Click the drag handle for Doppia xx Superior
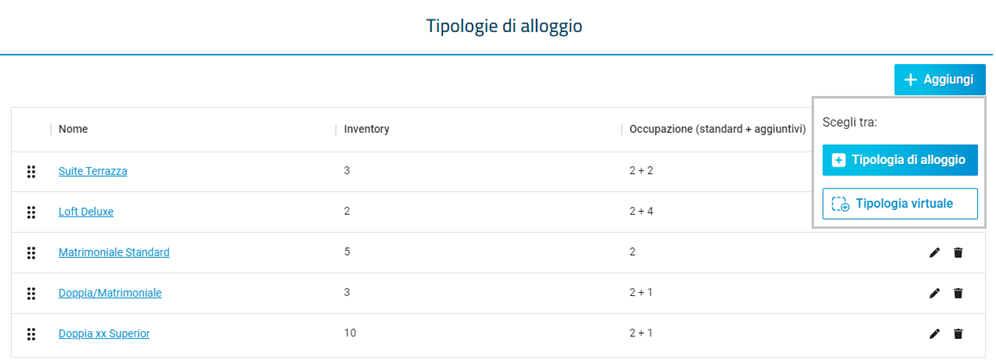The image size is (996, 360). (x=30, y=334)
